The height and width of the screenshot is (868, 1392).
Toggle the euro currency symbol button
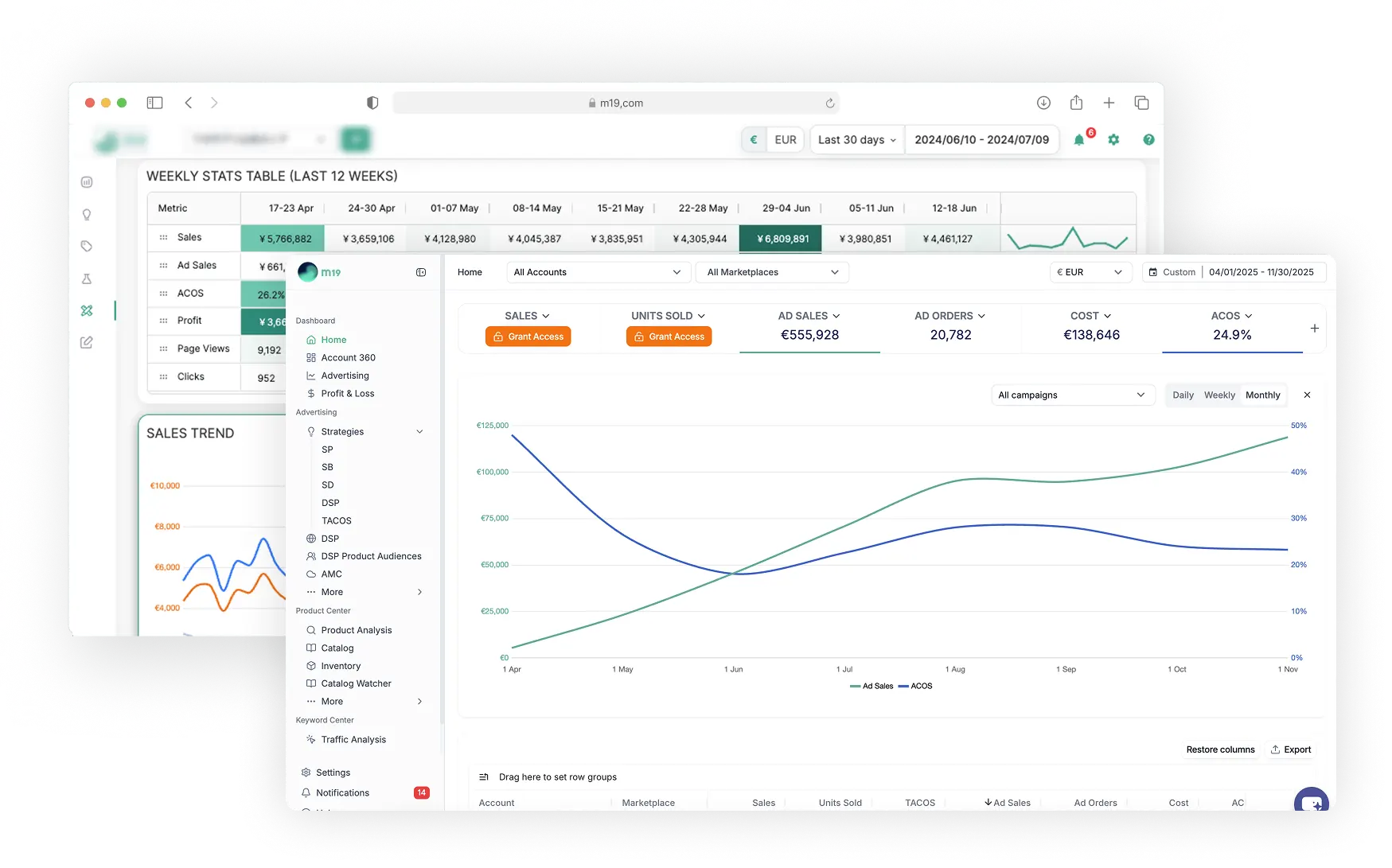(754, 139)
